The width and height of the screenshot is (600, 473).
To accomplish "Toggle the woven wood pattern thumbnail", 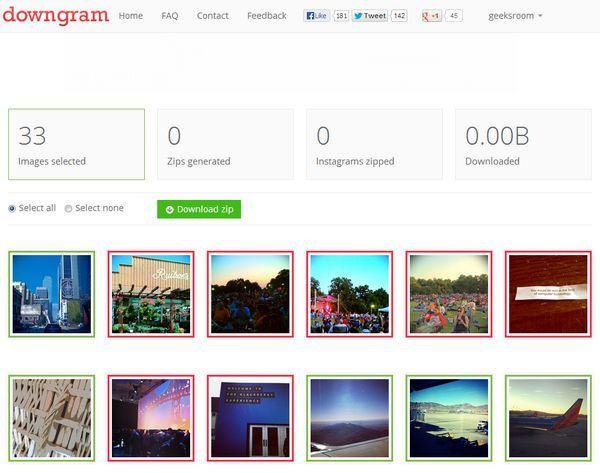I will (52, 418).
